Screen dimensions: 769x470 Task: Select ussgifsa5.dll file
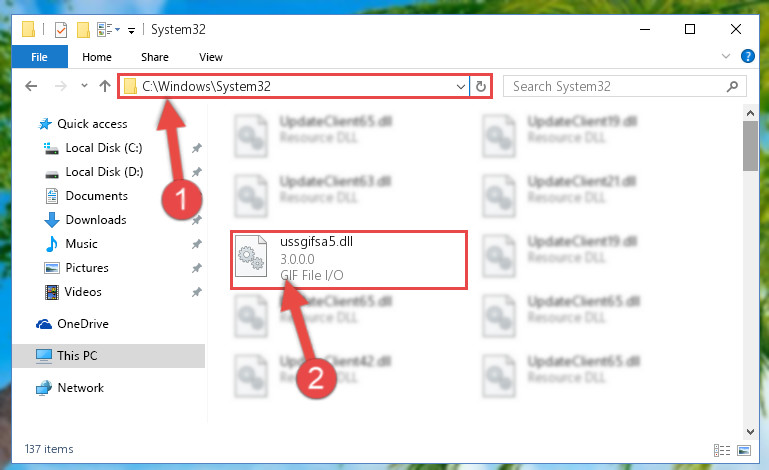(349, 260)
